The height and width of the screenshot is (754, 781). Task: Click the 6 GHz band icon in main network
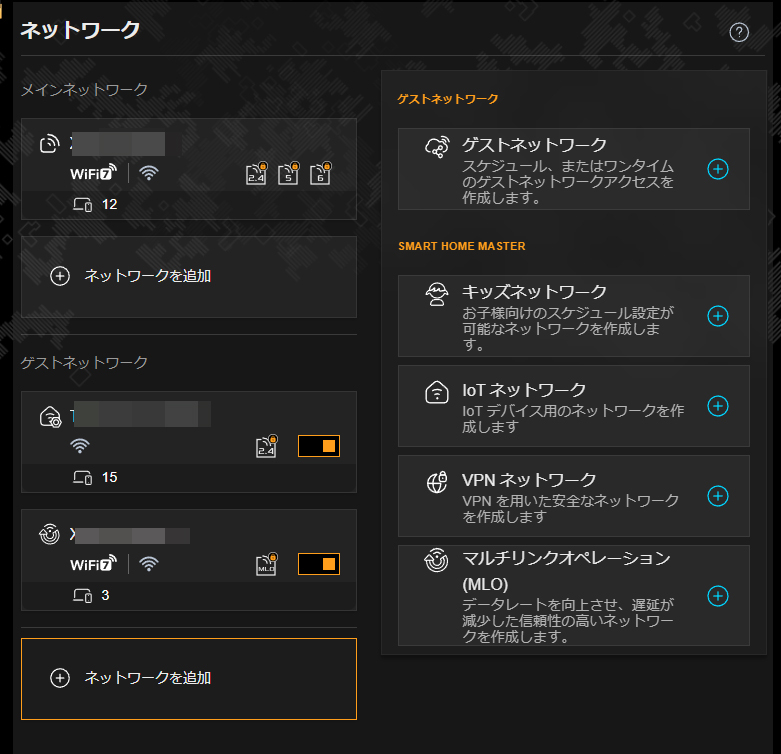tap(320, 174)
